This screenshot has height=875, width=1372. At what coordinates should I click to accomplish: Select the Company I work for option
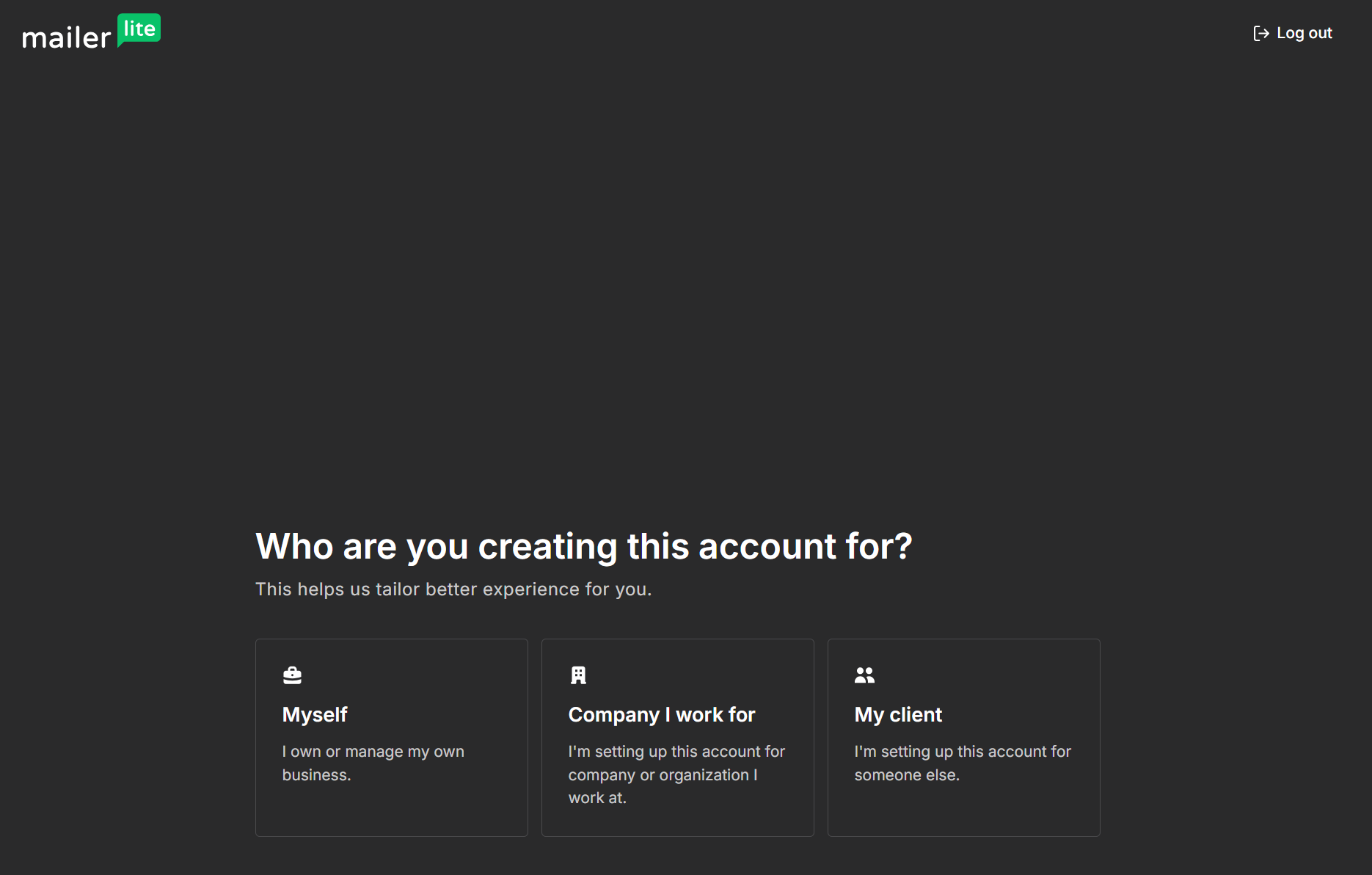(677, 737)
